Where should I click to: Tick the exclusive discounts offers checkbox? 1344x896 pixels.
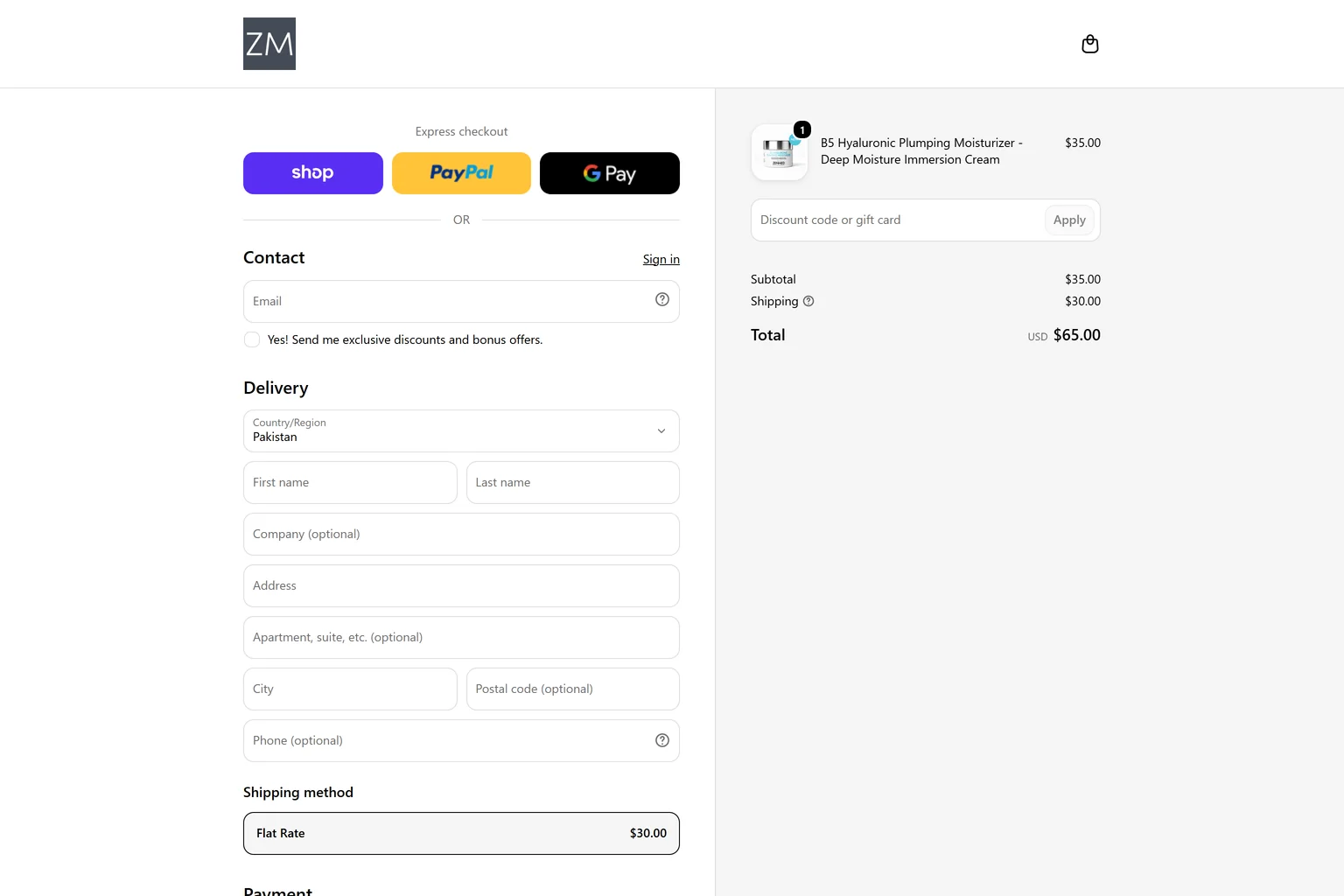[252, 339]
